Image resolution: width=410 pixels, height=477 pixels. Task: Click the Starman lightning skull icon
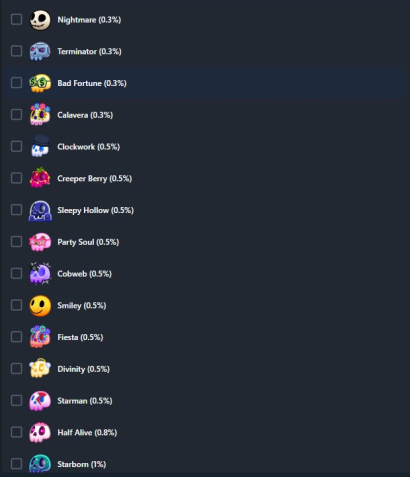pos(40,401)
